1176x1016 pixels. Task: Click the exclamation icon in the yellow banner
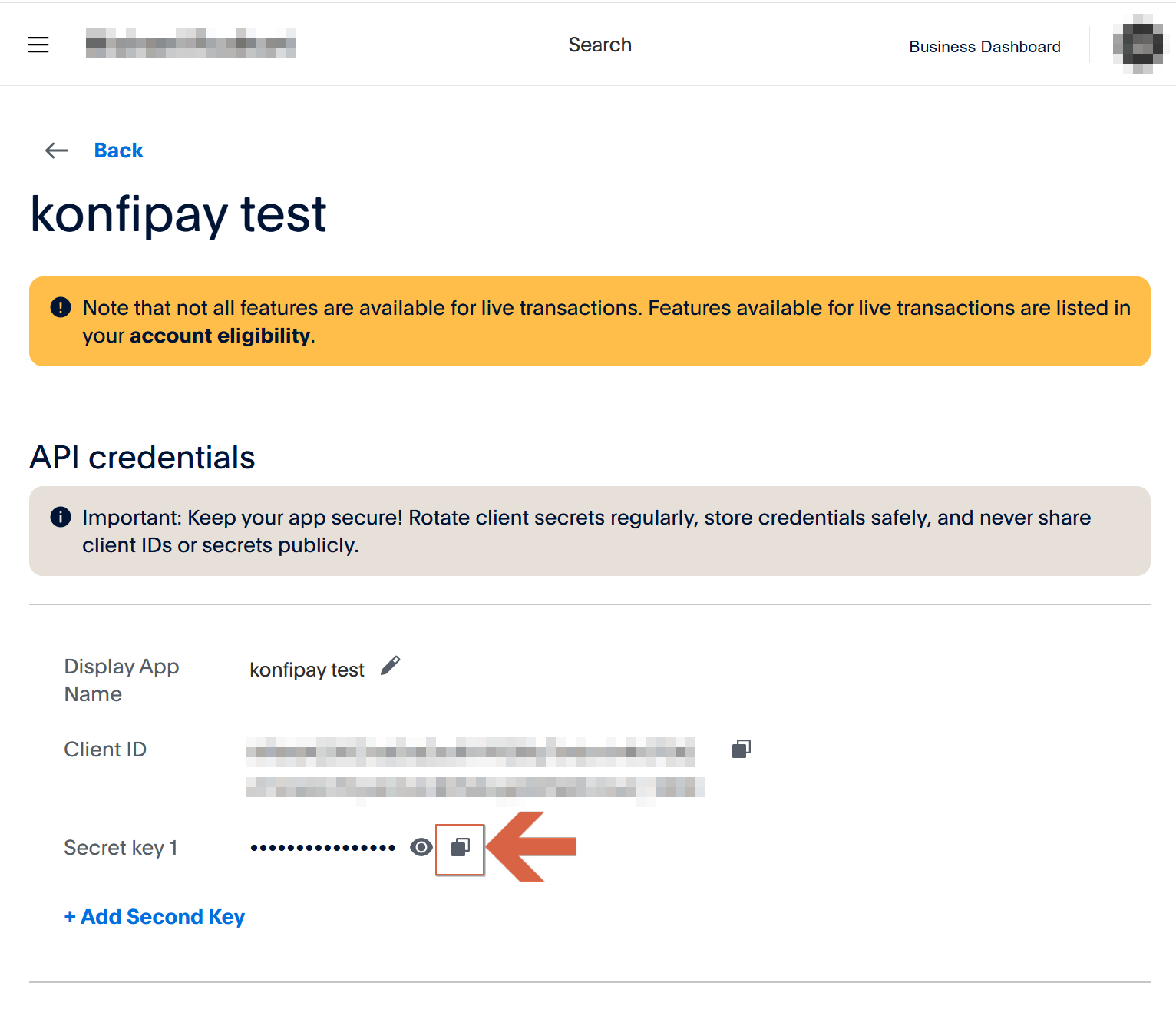click(61, 308)
